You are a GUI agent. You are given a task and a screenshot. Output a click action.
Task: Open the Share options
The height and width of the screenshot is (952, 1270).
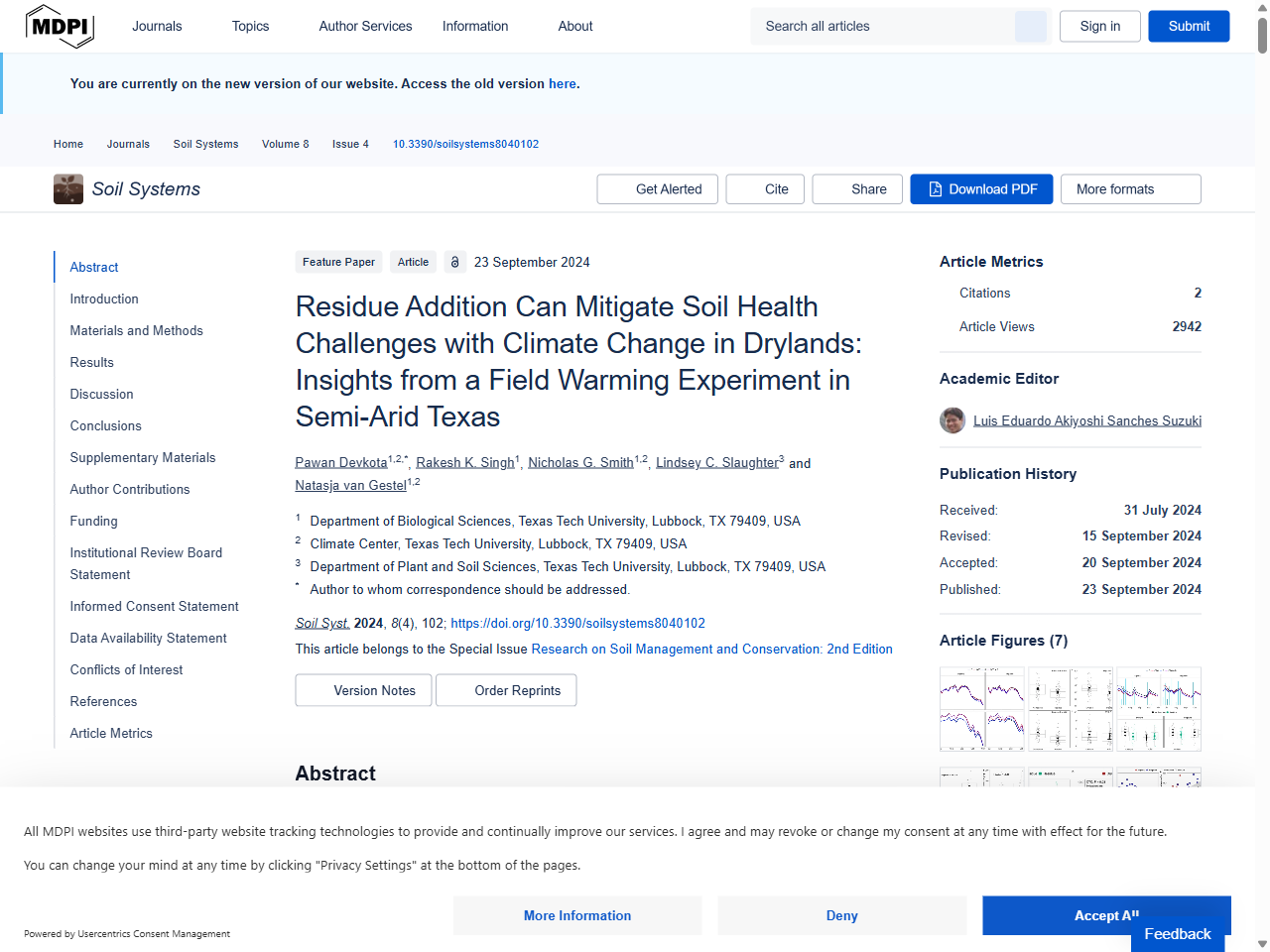(857, 189)
